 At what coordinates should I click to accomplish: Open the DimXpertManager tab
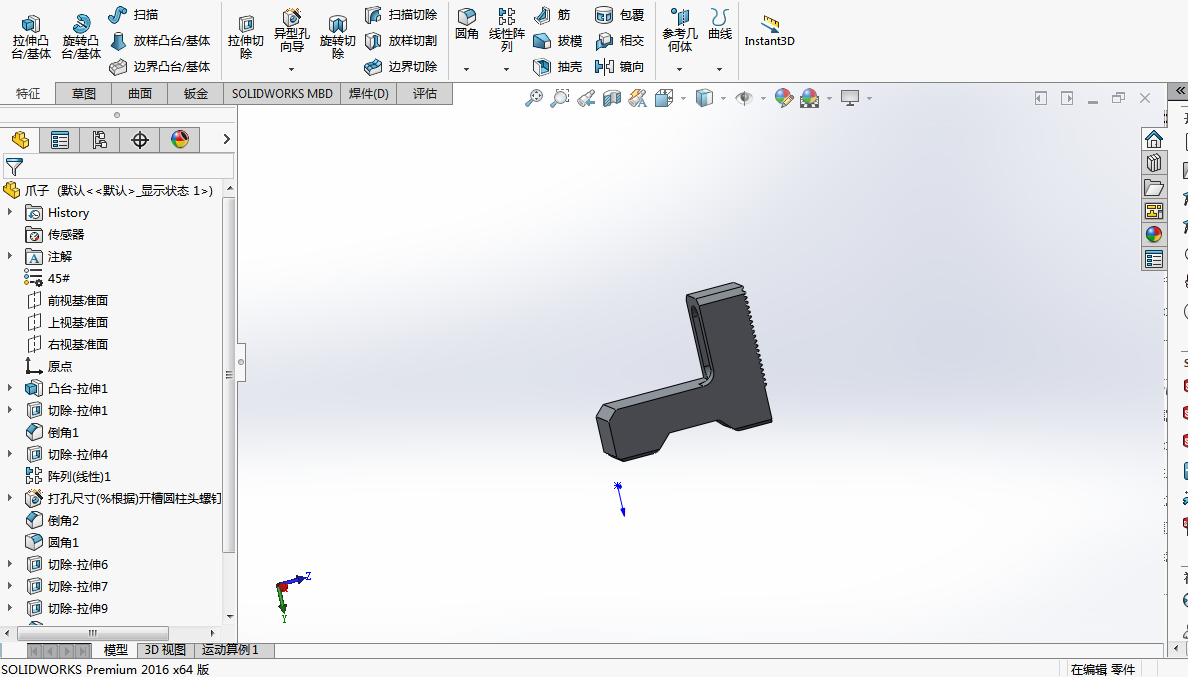(x=140, y=139)
